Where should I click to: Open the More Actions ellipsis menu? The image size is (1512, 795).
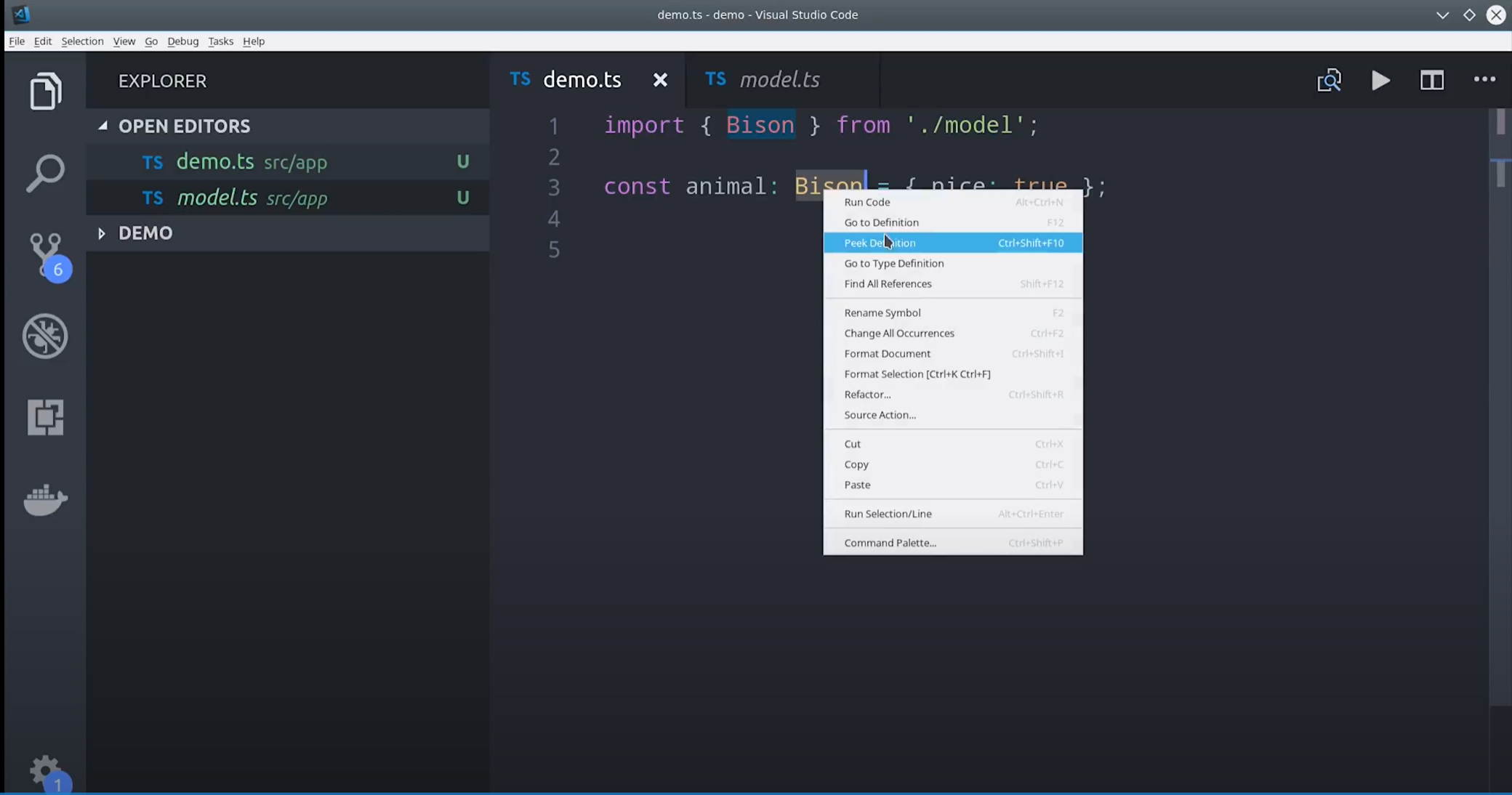pos(1484,80)
